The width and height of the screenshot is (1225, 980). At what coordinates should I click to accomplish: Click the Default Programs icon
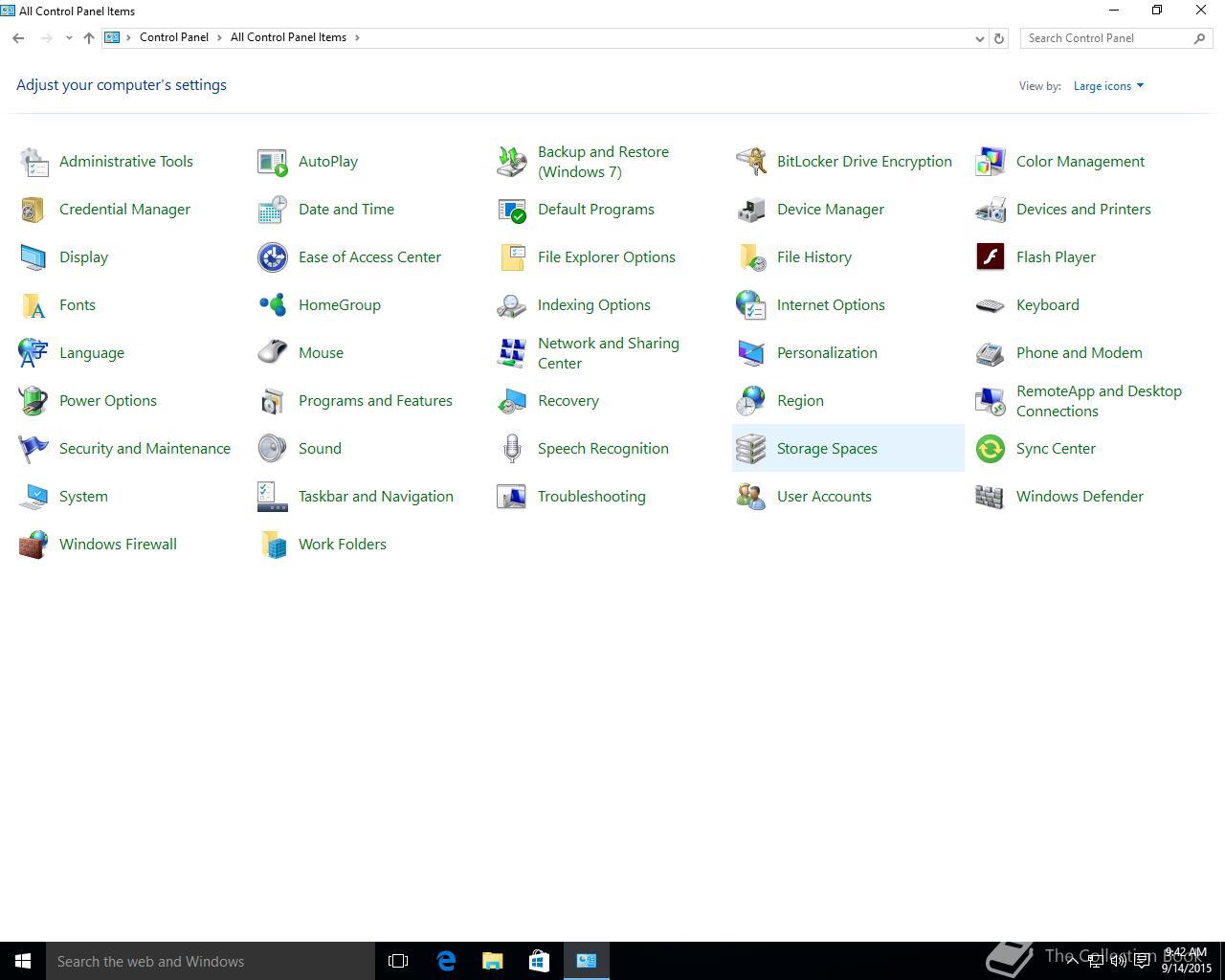pyautogui.click(x=512, y=210)
